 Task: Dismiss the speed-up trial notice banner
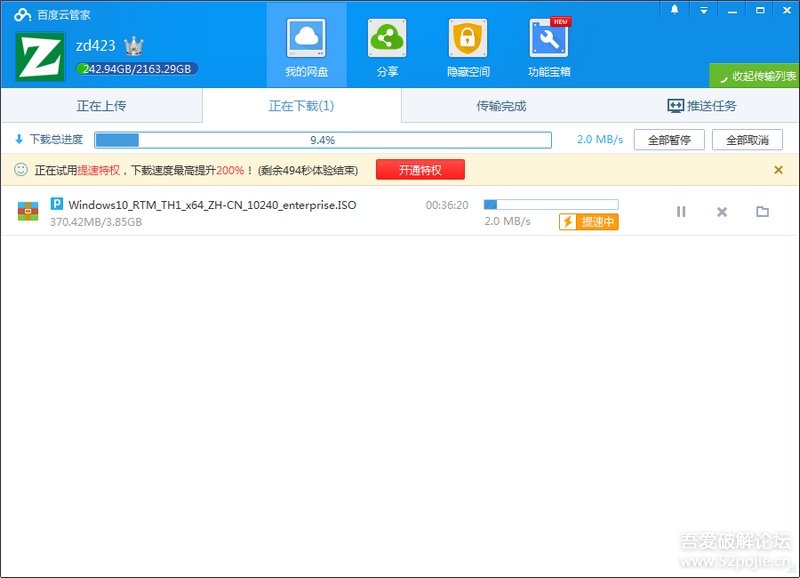[778, 170]
